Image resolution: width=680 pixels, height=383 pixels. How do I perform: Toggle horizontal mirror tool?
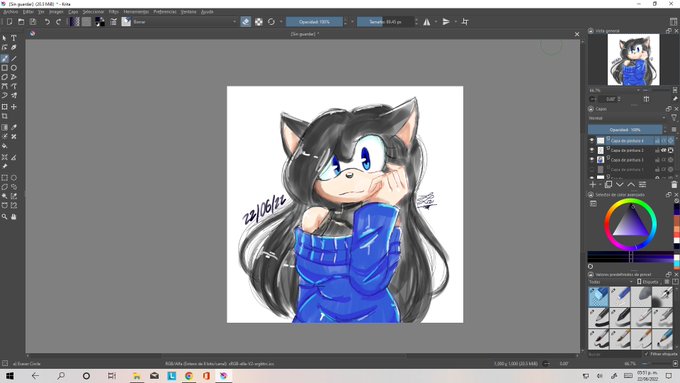(427, 22)
